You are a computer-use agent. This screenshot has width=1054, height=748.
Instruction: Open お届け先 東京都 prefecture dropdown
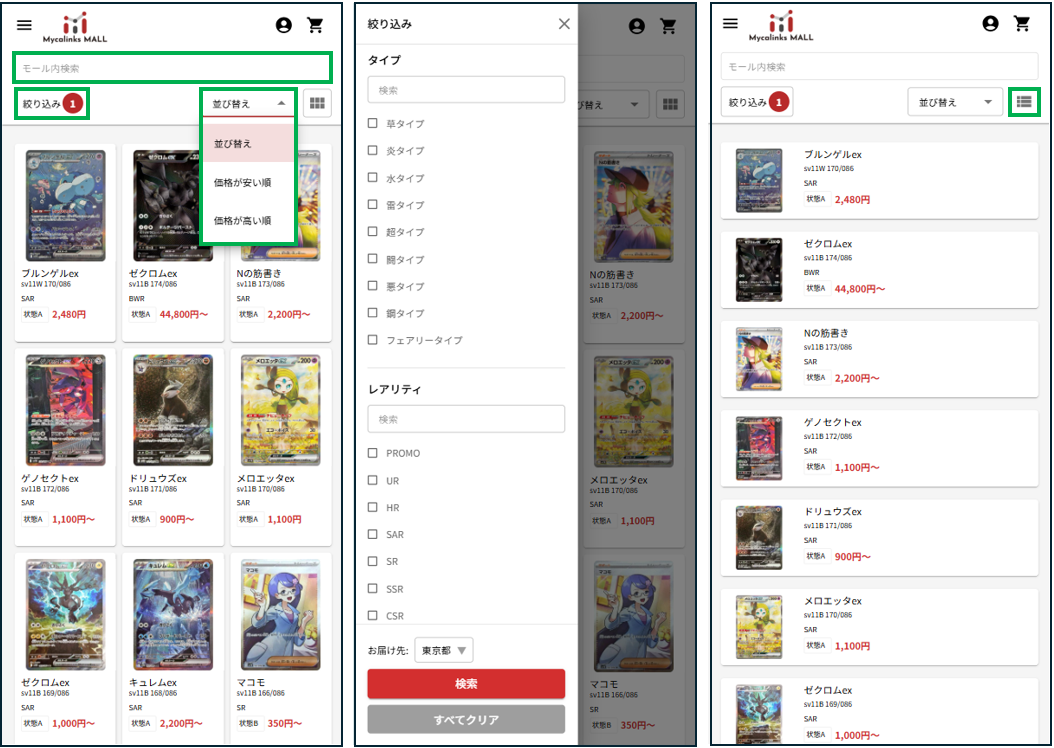444,650
